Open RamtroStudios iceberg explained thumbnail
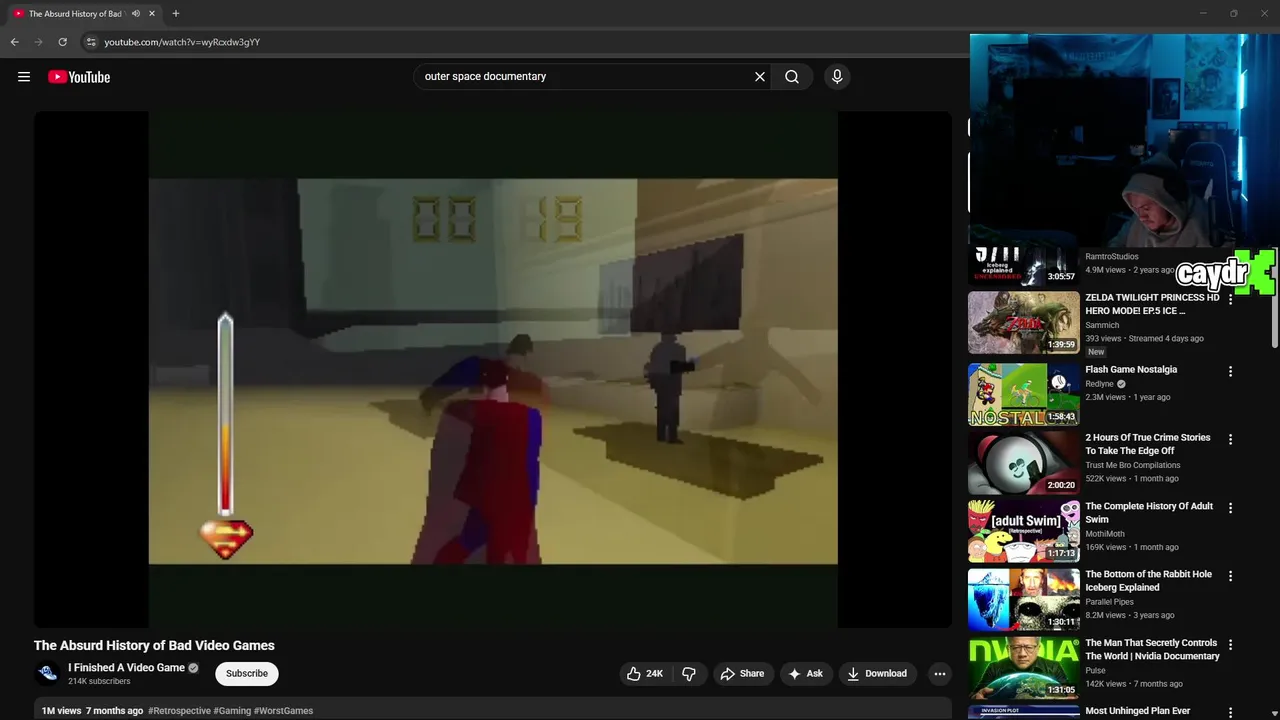This screenshot has width=1280, height=720. point(1024,266)
